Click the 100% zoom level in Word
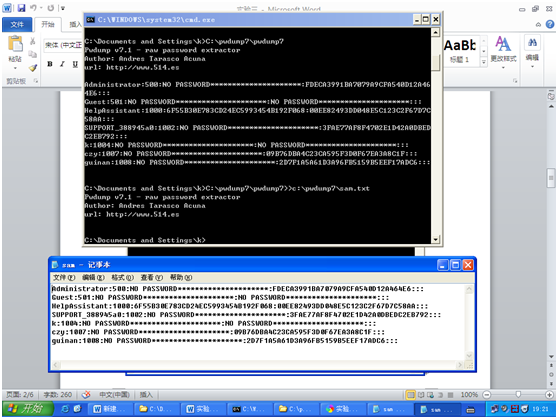Image resolution: width=558 pixels, height=419 pixels. [469, 394]
